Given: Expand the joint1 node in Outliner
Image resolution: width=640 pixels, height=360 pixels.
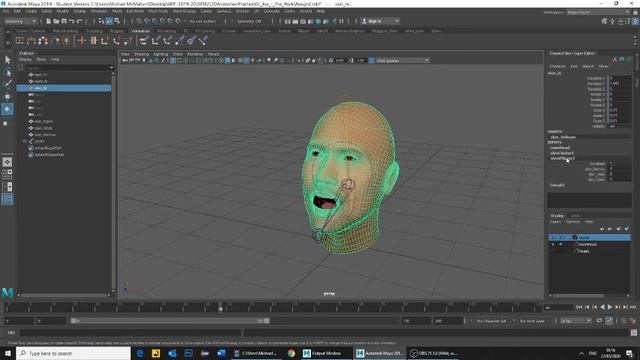Looking at the screenshot, I should tap(24, 141).
